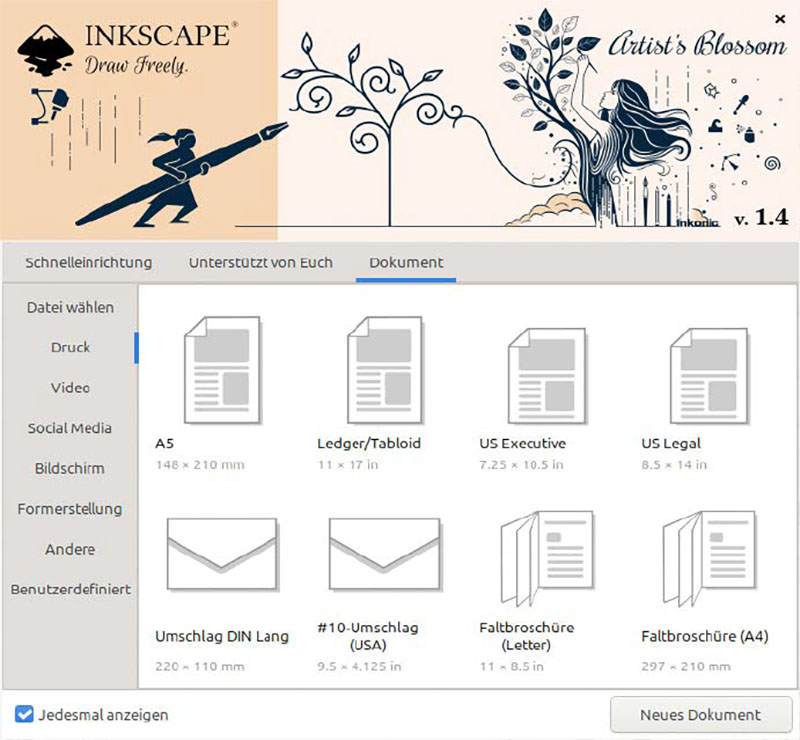Click the '220 × 110 mm' size text
Image resolution: width=800 pixels, height=740 pixels.
[200, 667]
